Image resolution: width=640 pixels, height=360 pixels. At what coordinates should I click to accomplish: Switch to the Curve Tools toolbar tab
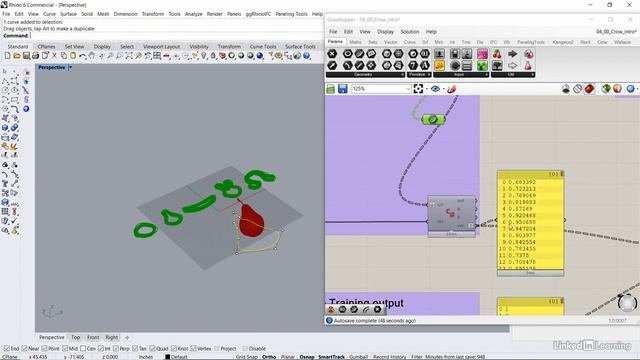click(263, 47)
